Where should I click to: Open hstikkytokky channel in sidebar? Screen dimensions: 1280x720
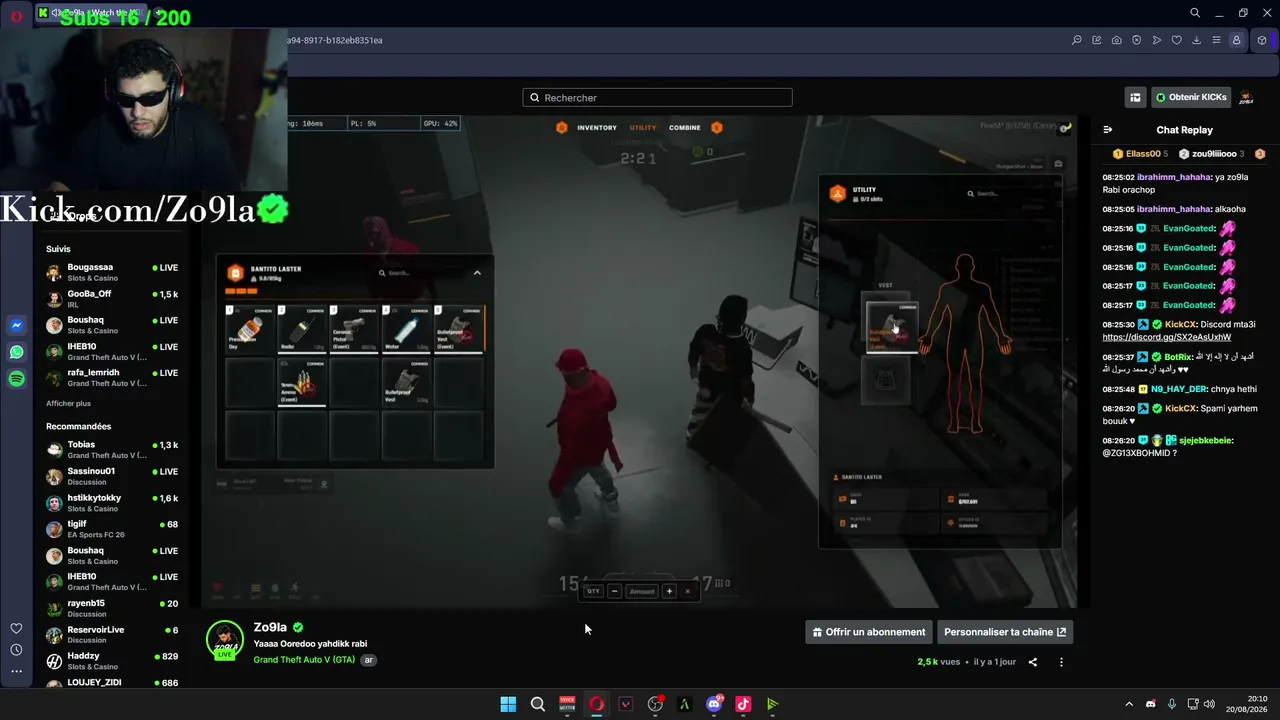pos(112,502)
